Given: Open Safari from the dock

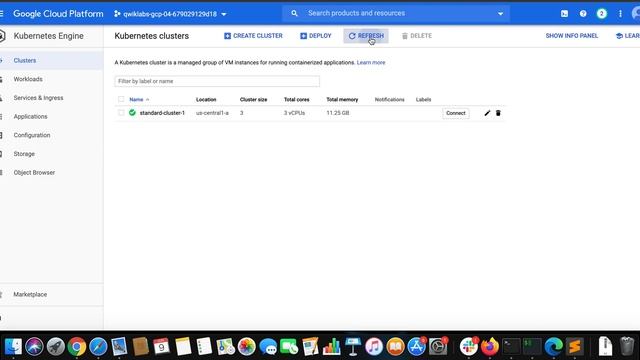Looking at the screenshot, I should [x=98, y=347].
